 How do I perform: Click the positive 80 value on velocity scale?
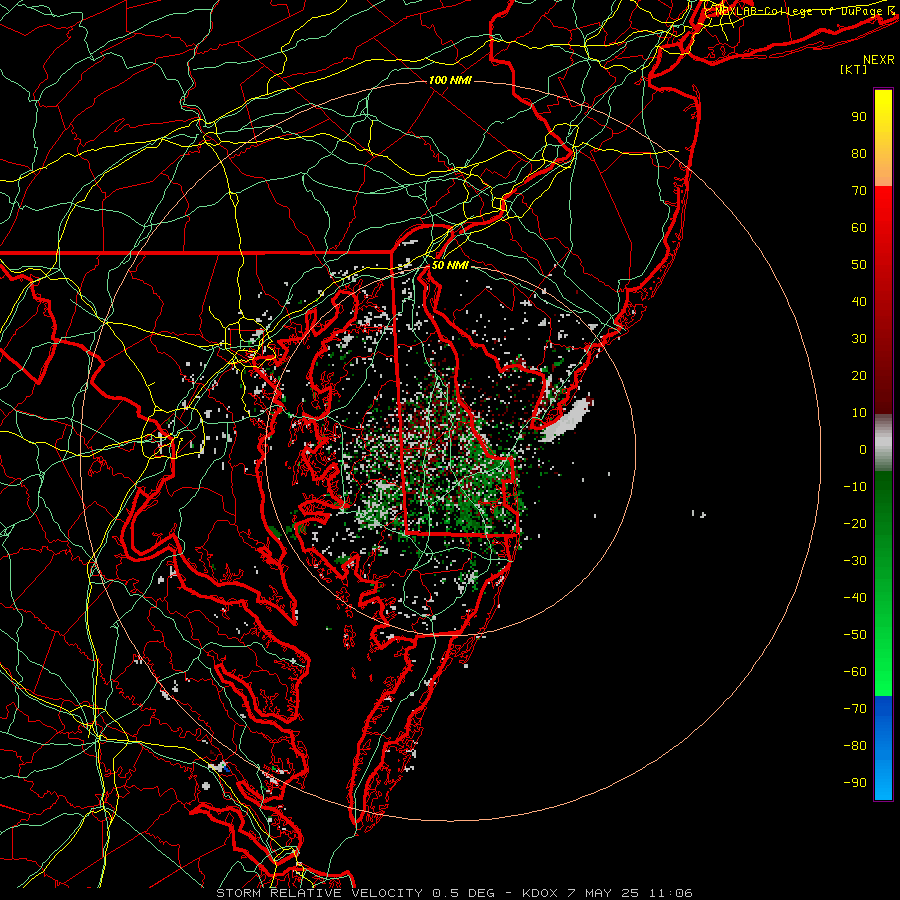859,154
